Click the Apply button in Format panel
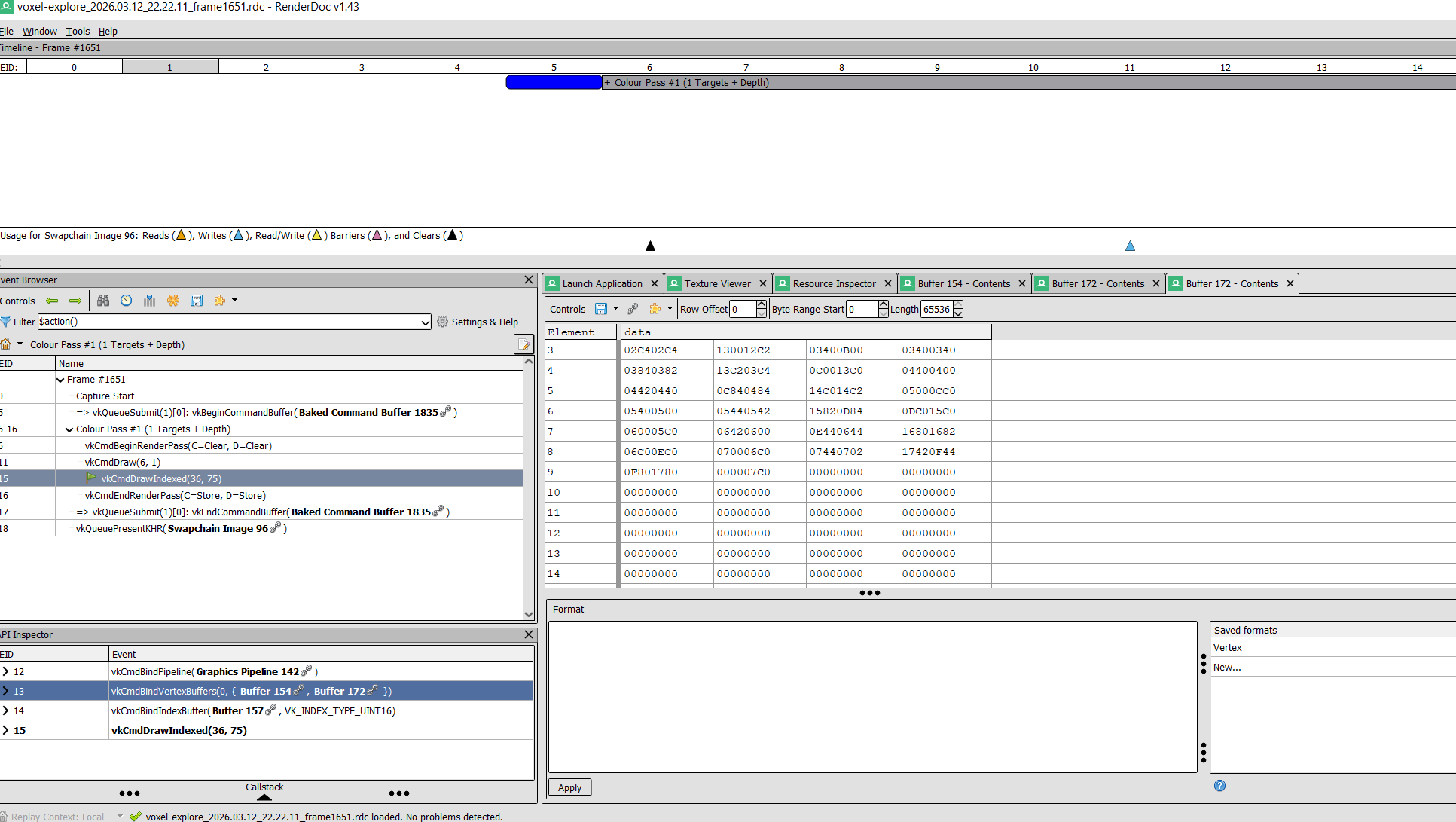Screen dimensions: 1456x822 569,787
